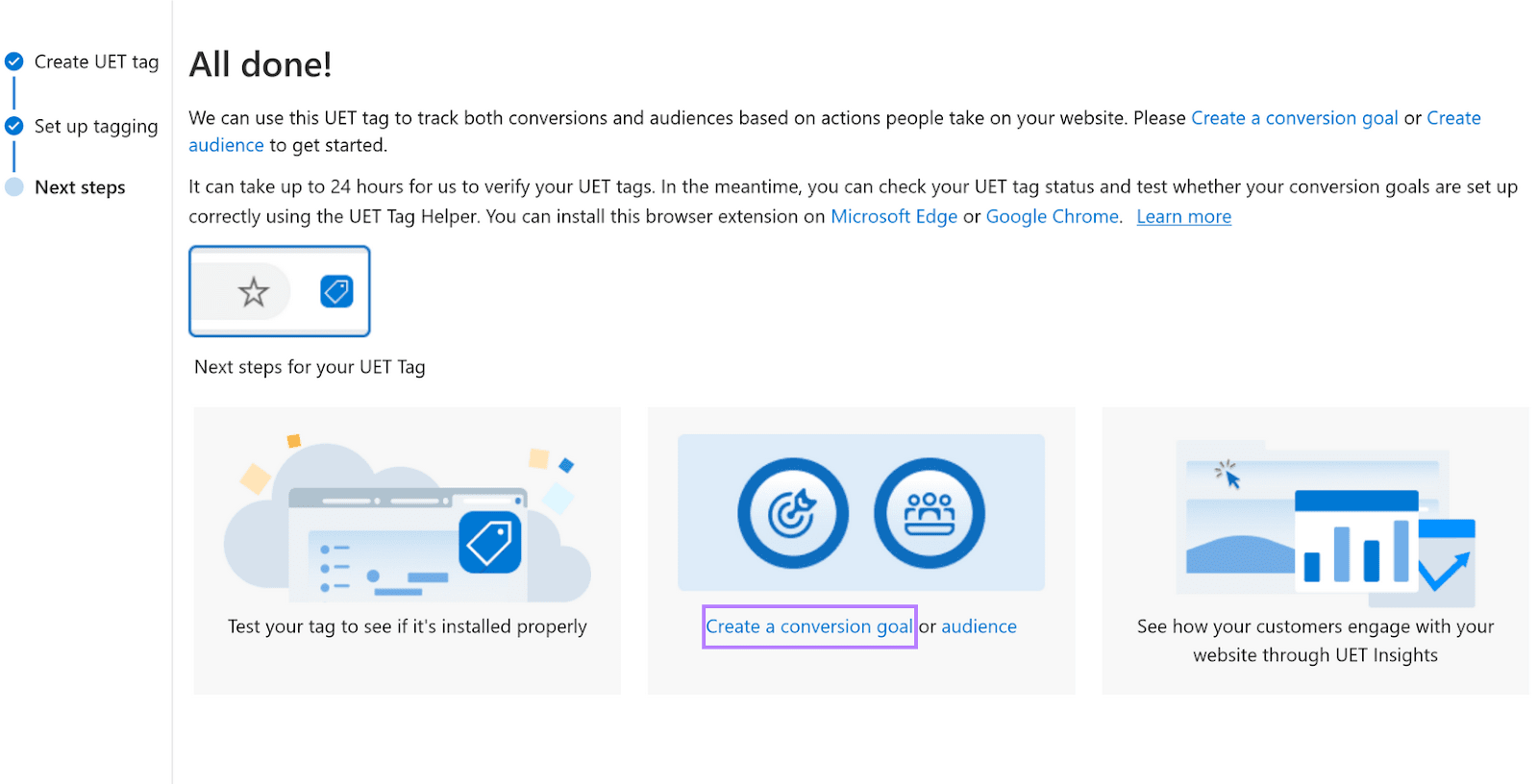Select the Set up tagging step
The width and height of the screenshot is (1538, 784).
point(96,127)
